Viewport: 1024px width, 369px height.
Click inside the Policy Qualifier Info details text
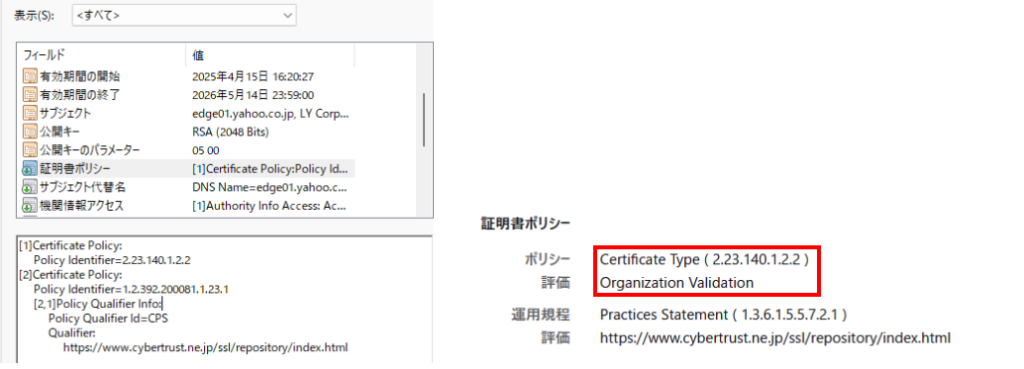(x=98, y=303)
